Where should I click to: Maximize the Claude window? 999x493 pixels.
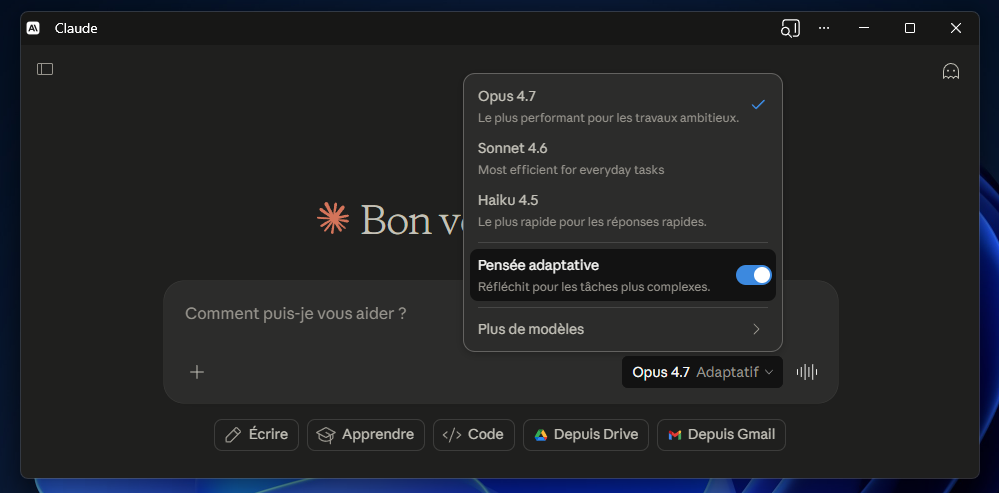910,28
